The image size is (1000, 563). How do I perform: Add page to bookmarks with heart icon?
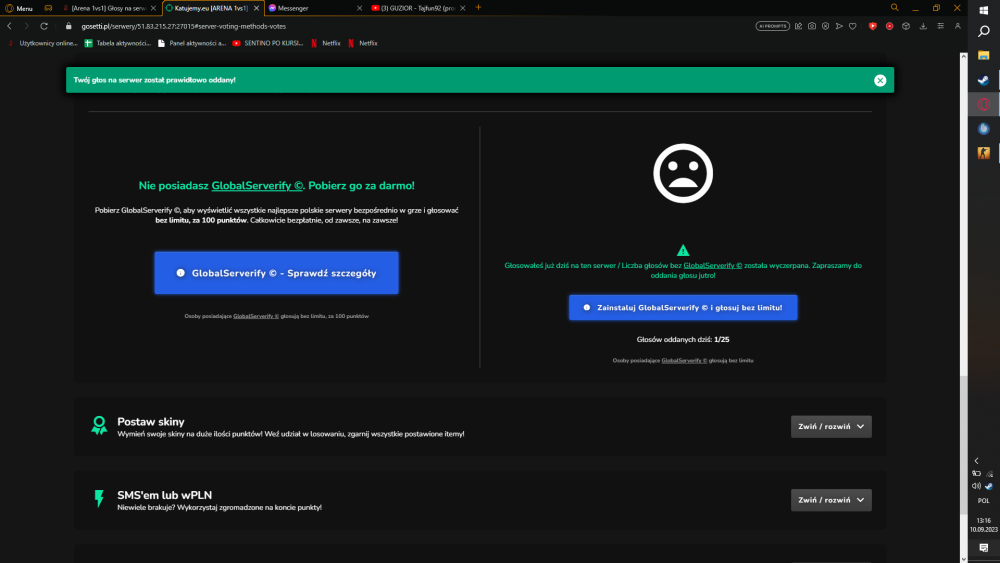pos(853,26)
